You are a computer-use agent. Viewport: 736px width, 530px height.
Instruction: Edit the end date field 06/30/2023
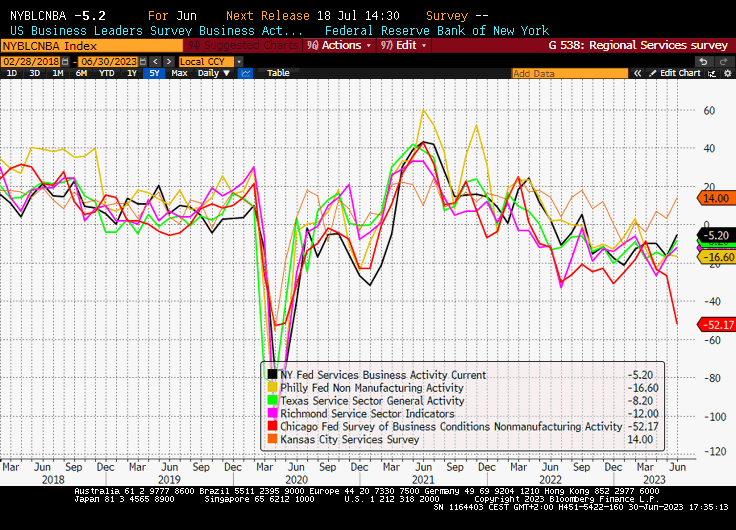pyautogui.click(x=108, y=61)
